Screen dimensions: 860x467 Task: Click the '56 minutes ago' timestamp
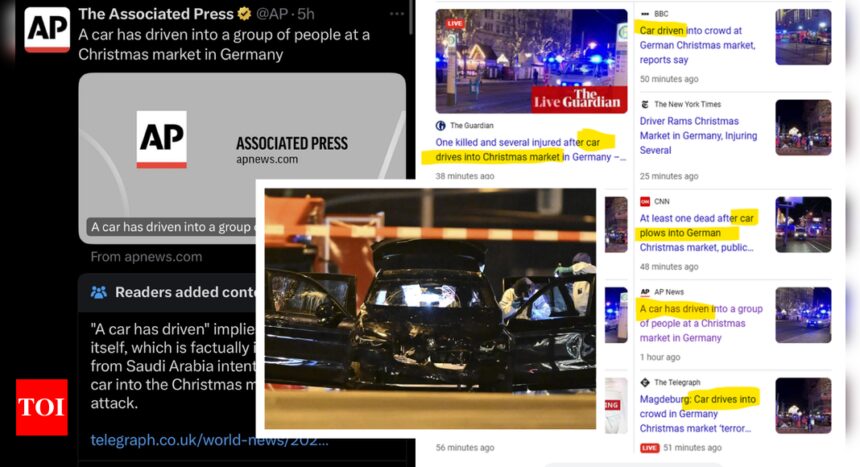pos(465,448)
